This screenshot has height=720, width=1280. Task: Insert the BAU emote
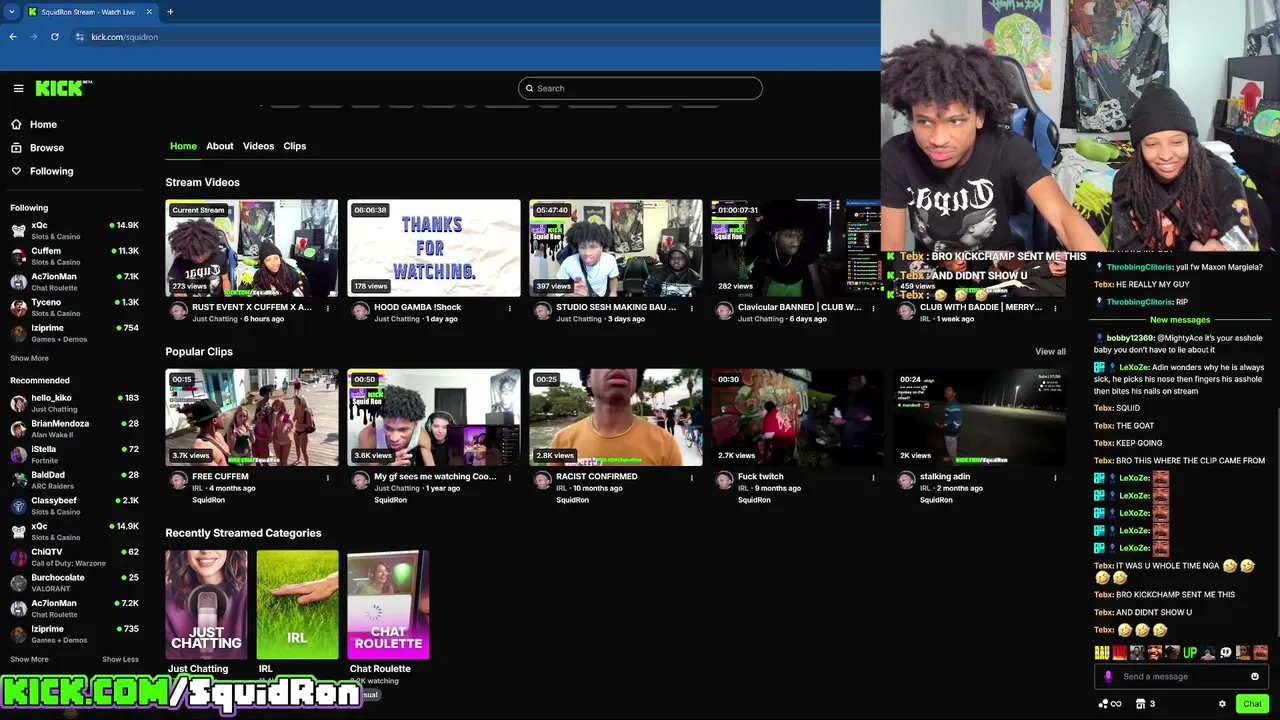(x=1102, y=653)
